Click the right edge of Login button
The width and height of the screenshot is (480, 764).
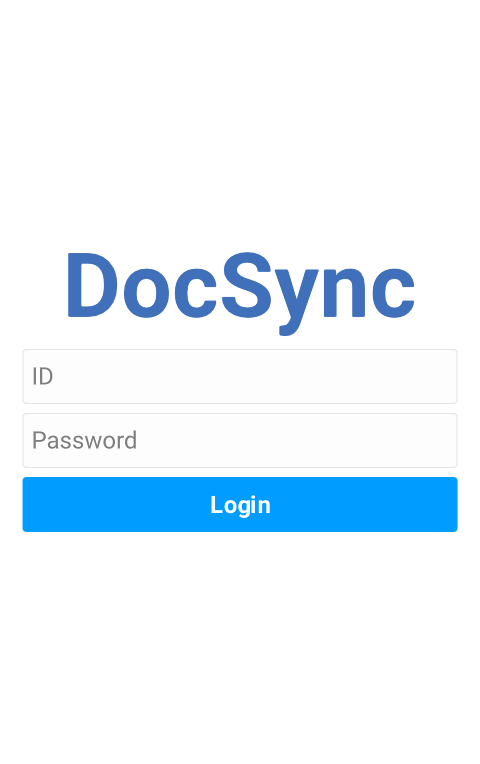point(451,504)
